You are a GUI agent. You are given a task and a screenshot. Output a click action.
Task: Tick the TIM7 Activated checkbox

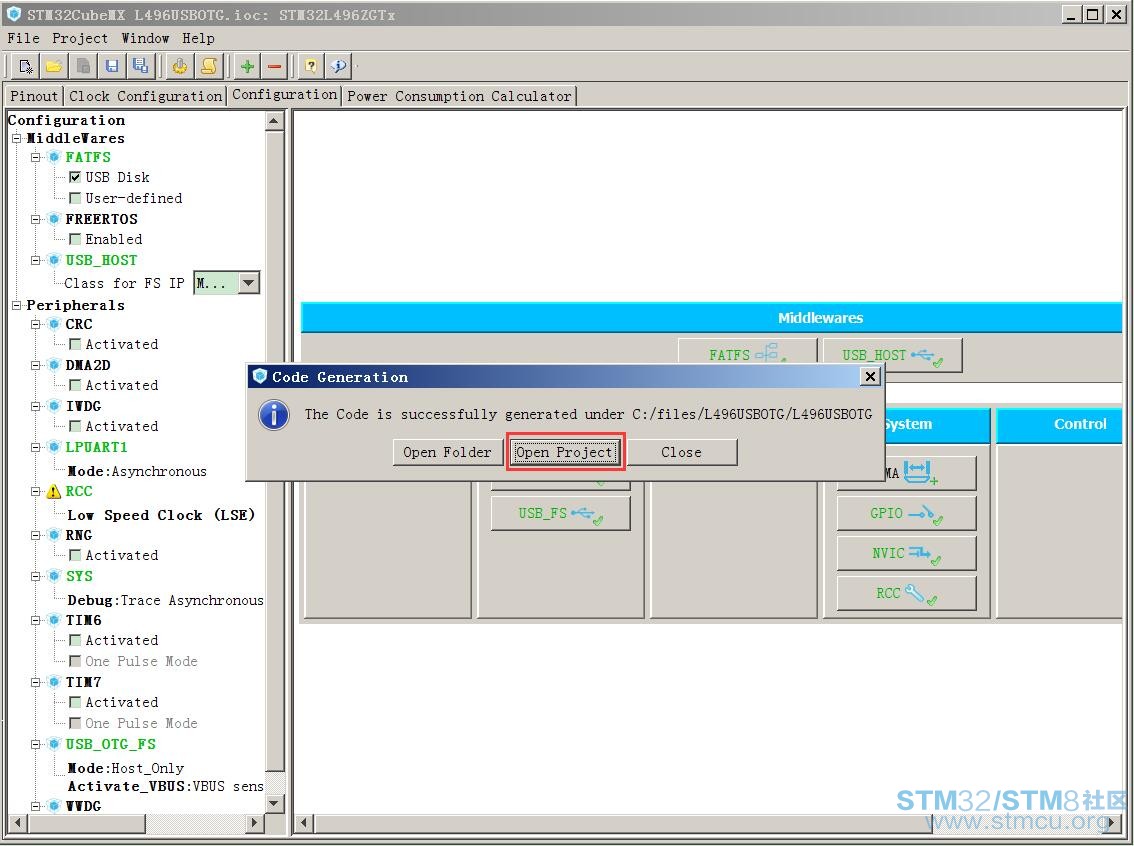point(74,702)
